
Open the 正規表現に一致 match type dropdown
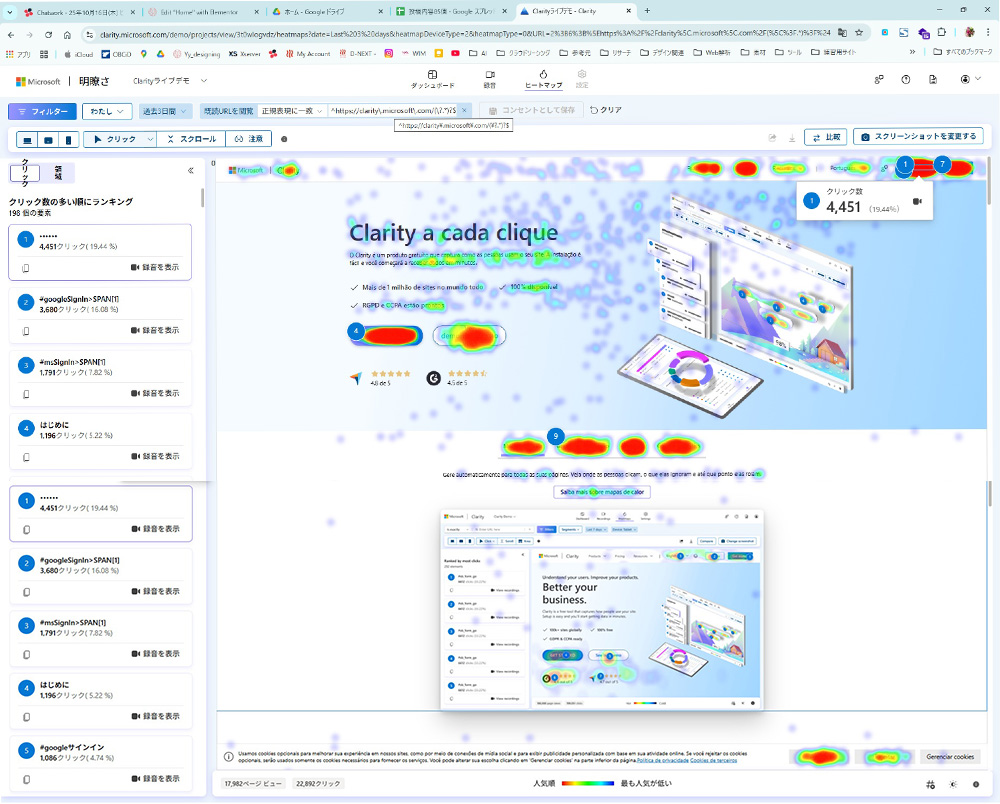coord(291,111)
